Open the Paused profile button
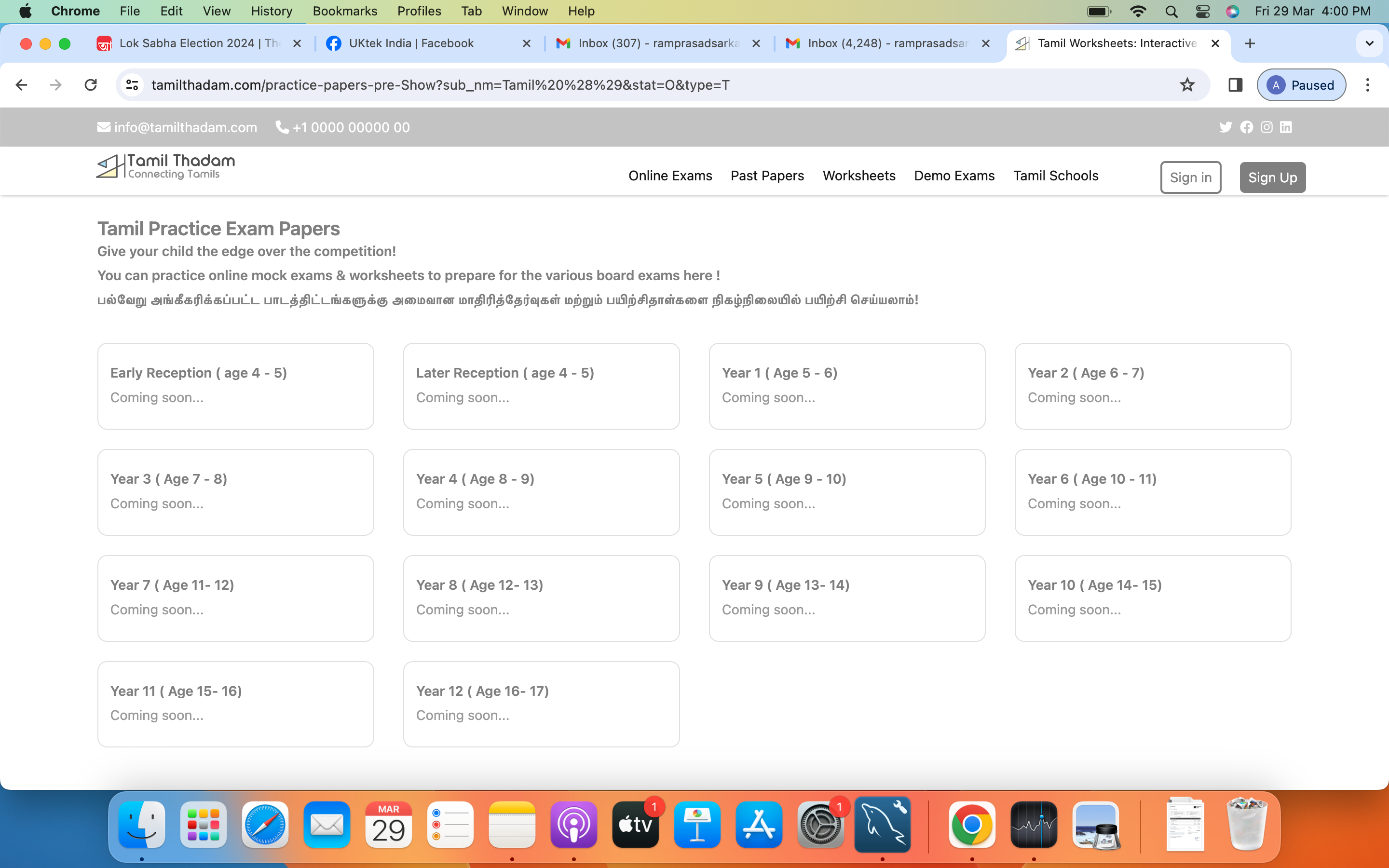Screen dimensions: 1389x868 1301,85
